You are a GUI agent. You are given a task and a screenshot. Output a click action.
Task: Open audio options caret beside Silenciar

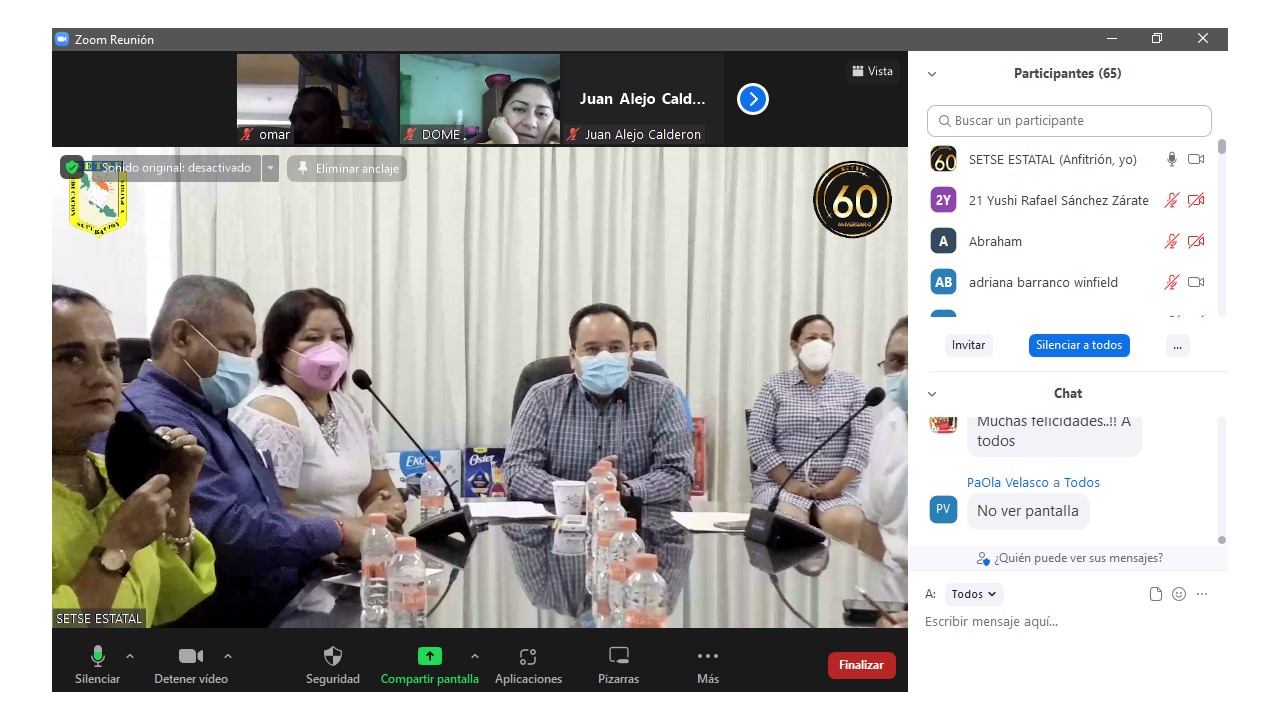point(130,656)
